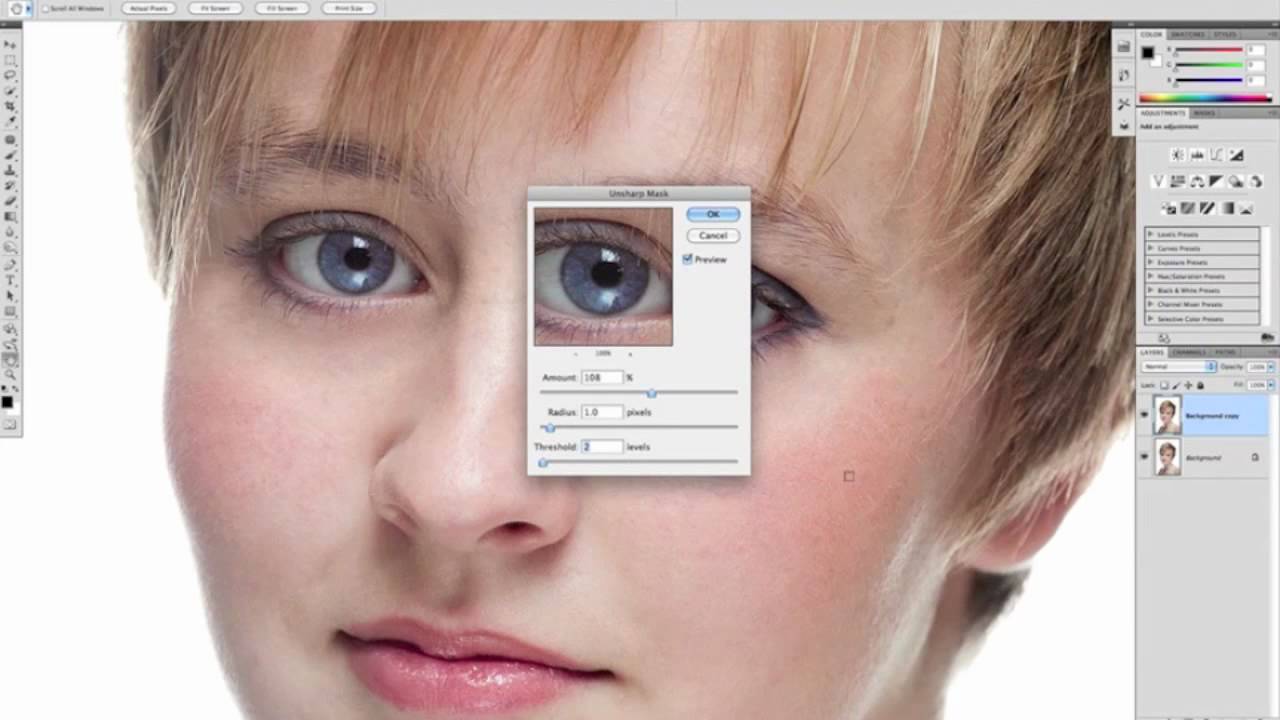
Task: Click the Amount slider handle
Action: [x=651, y=394]
